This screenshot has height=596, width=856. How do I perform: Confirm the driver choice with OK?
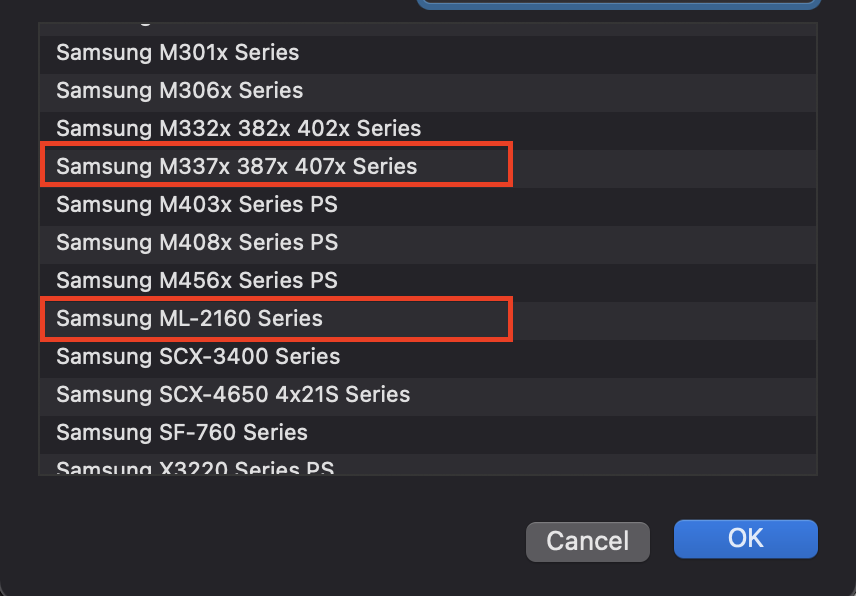[745, 538]
